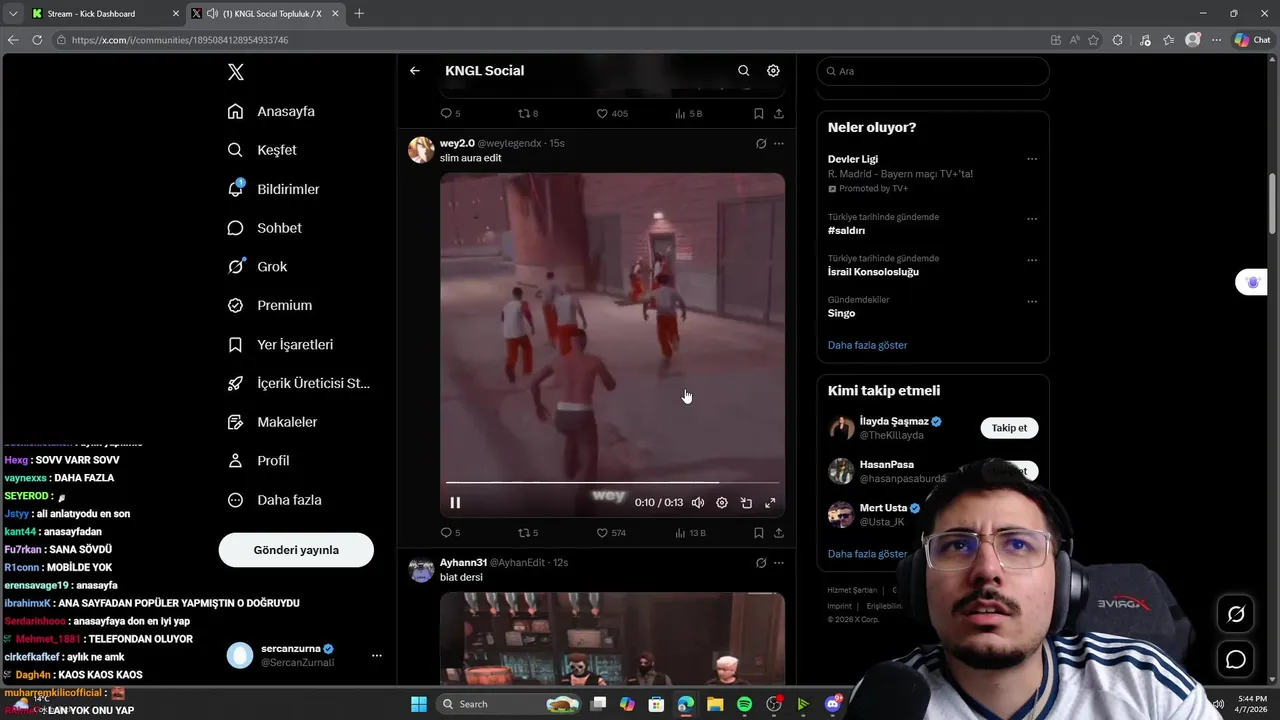Viewport: 1280px width, 720px height.
Task: Open more menu for #saldırı trend
Action: [x=1032, y=219]
